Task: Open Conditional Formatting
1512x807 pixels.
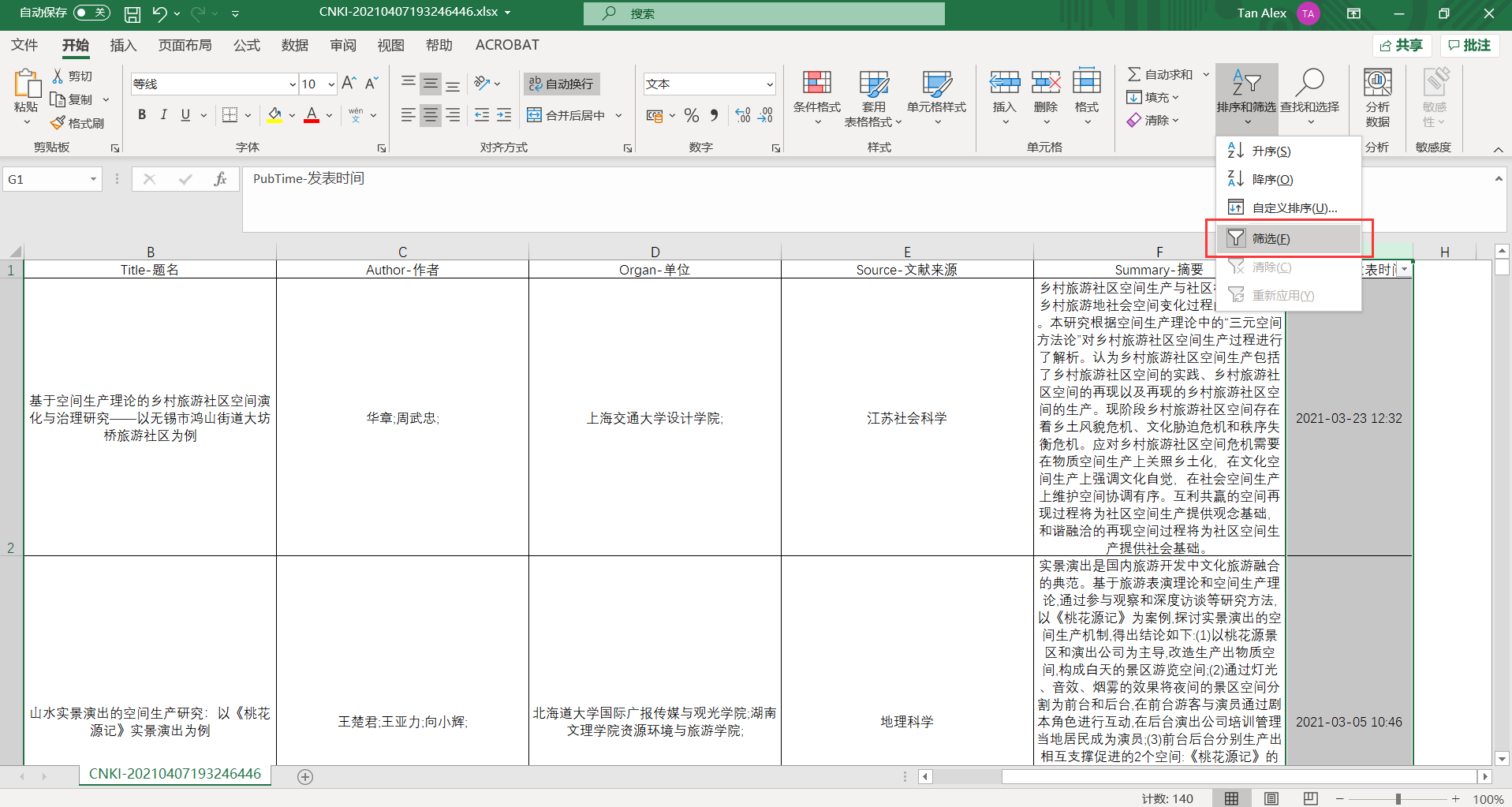Action: tap(817, 99)
